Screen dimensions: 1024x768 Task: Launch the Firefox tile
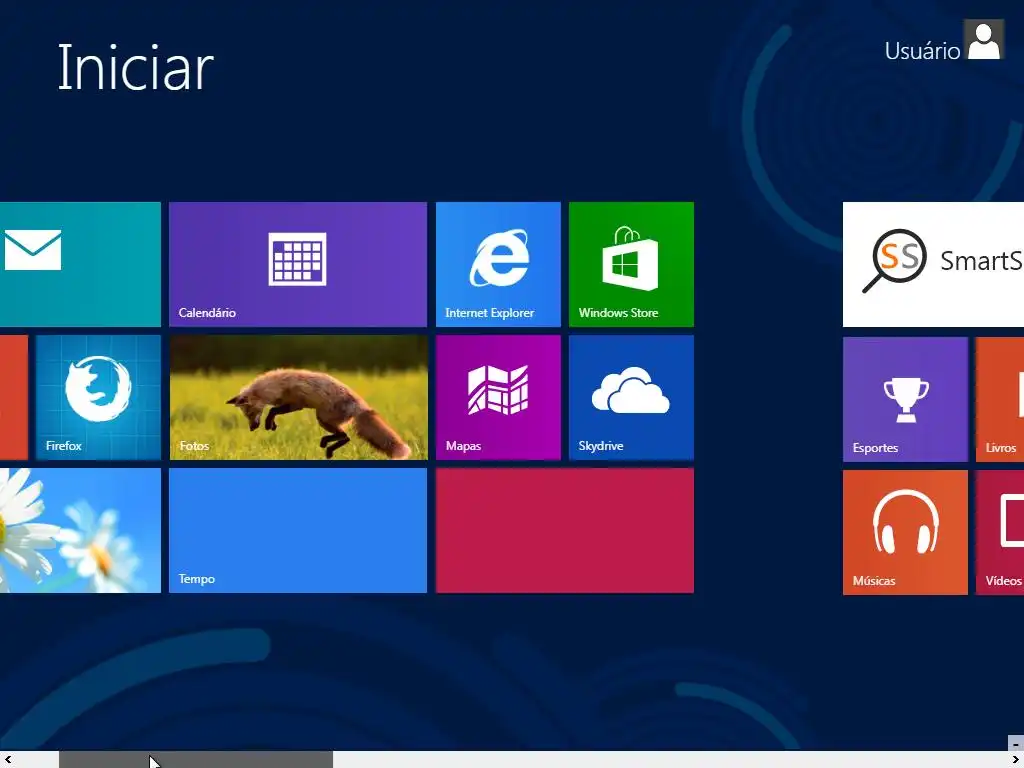98,398
